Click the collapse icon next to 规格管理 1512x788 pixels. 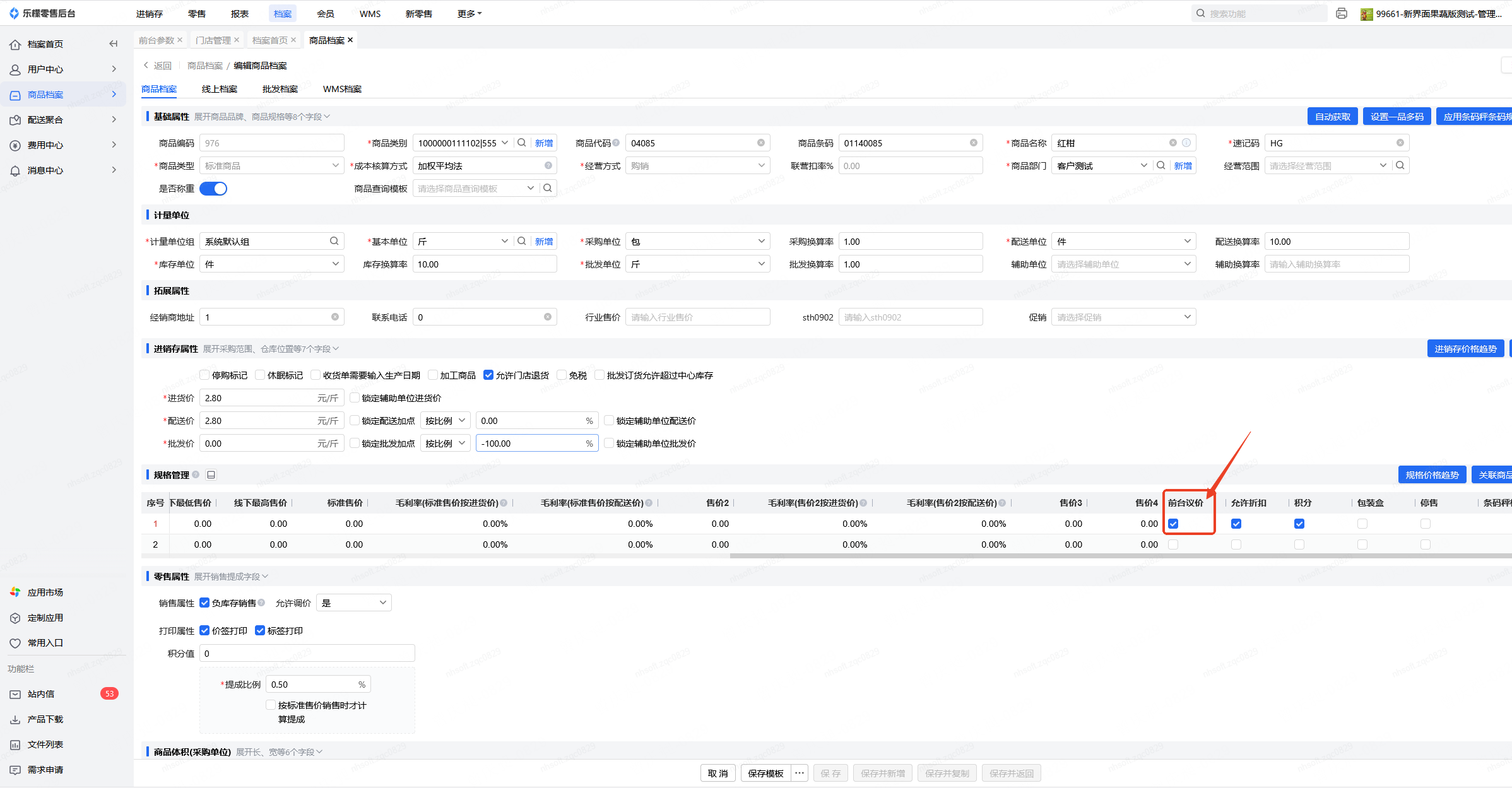(211, 474)
